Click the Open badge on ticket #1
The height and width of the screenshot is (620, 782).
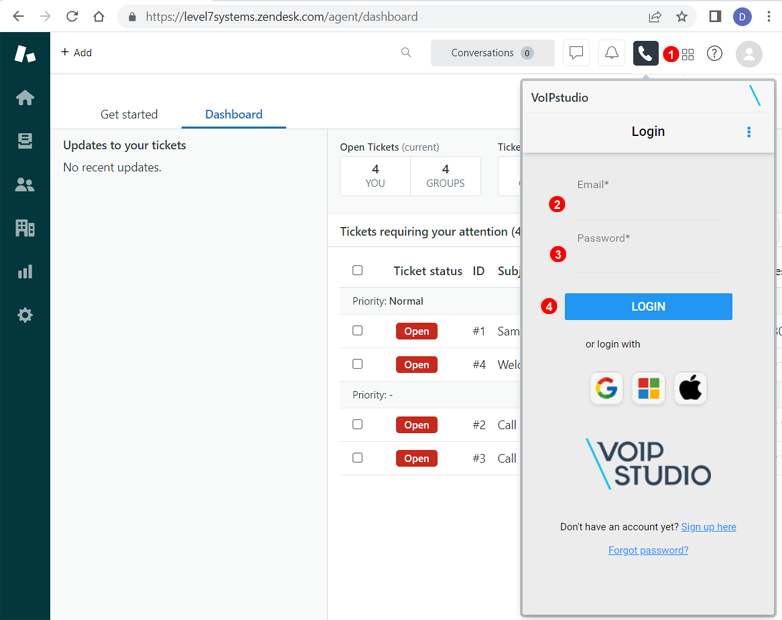pyautogui.click(x=416, y=331)
